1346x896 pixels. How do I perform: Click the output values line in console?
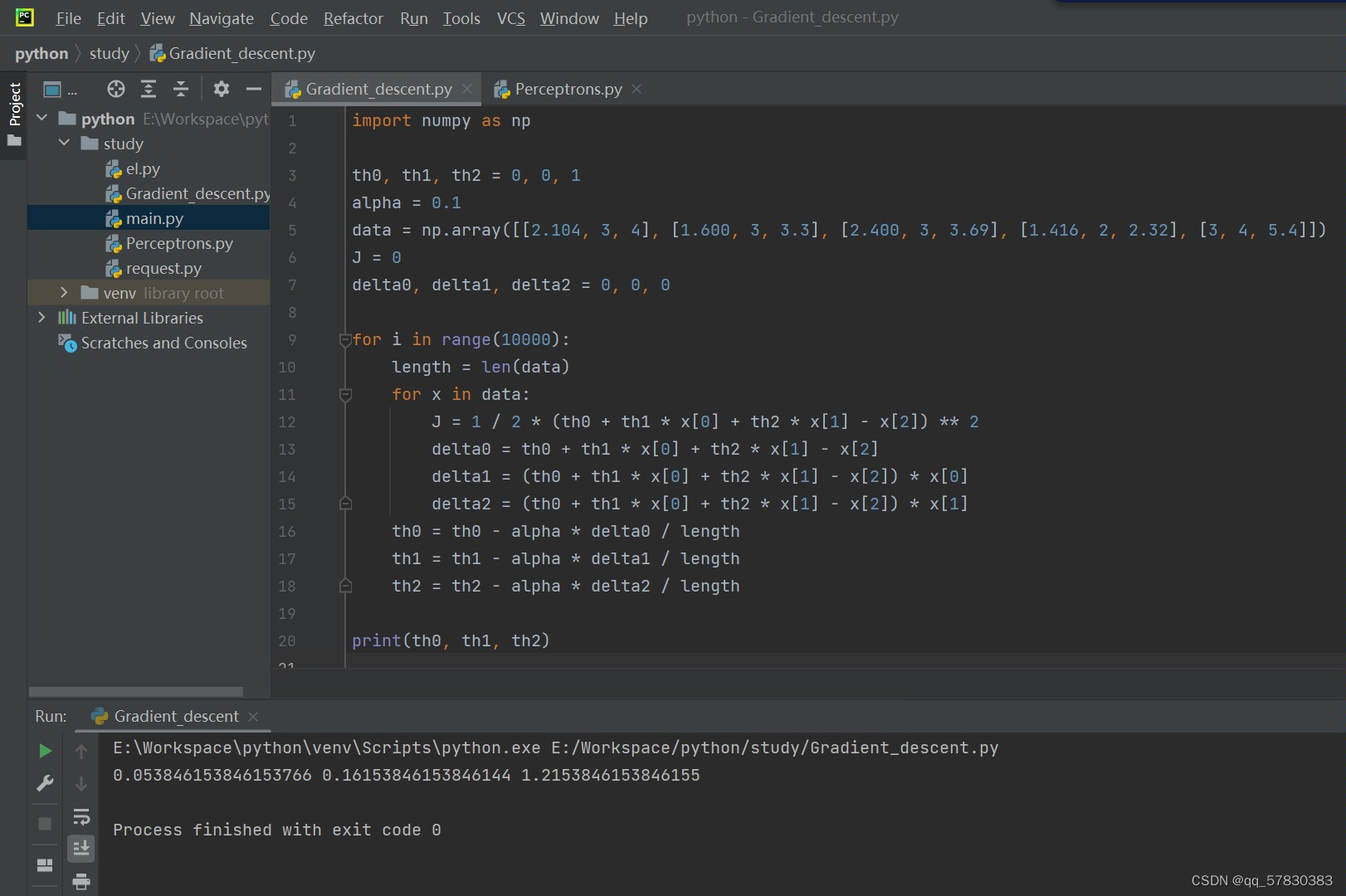tap(407, 775)
